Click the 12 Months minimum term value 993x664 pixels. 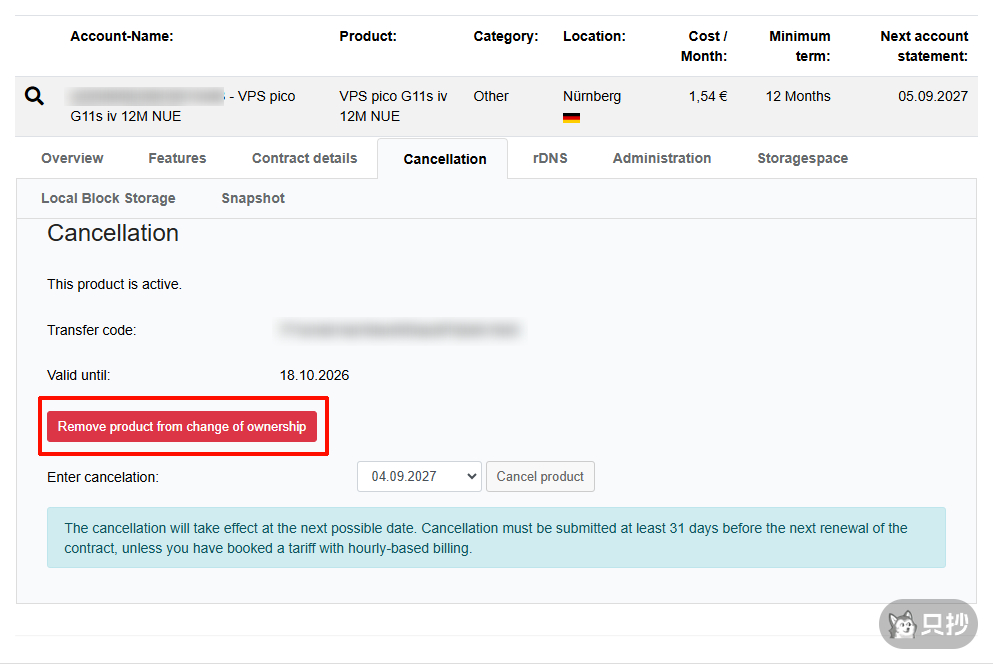(x=798, y=96)
